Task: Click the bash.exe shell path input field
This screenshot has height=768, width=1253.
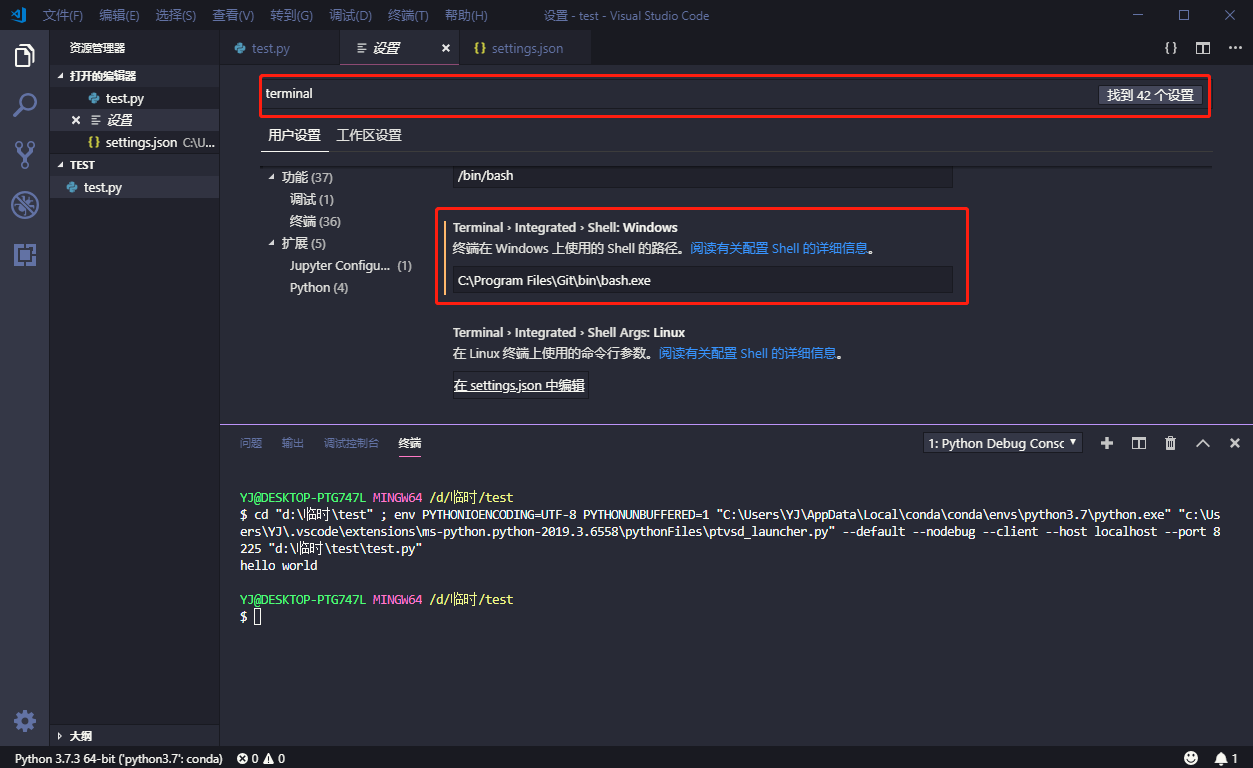Action: [702, 280]
